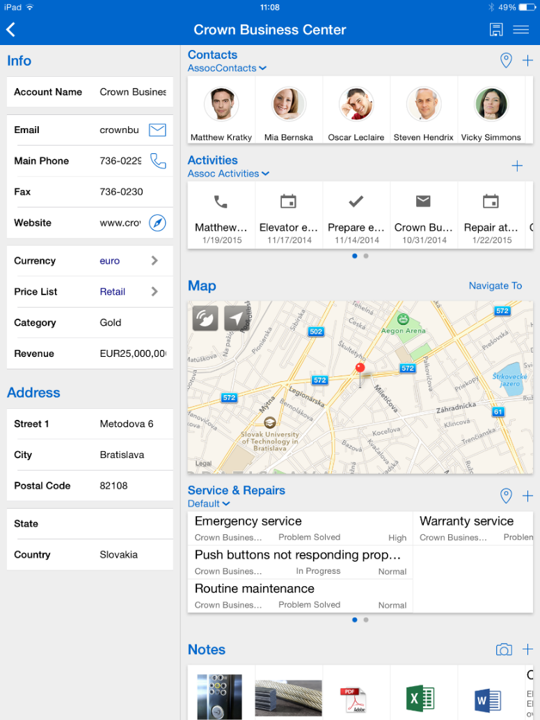540x720 pixels.
Task: Edit the Category field Gold
Action: pyautogui.click(x=90, y=323)
